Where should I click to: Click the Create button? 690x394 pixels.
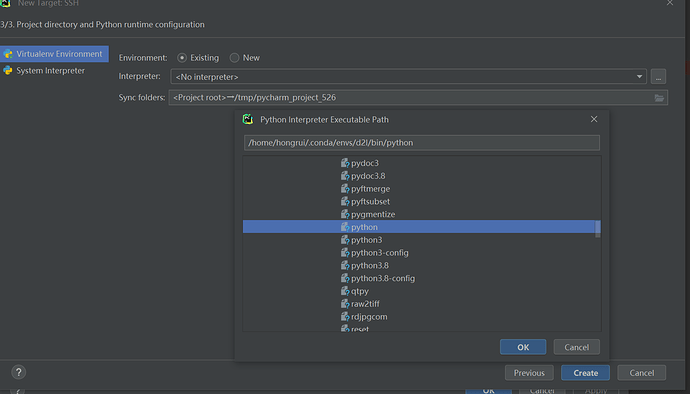[x=585, y=373]
